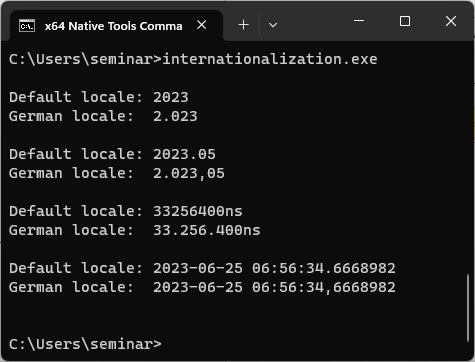Screen dimensions: 475x362
Task: Close the terminal window
Action: coord(451,21)
